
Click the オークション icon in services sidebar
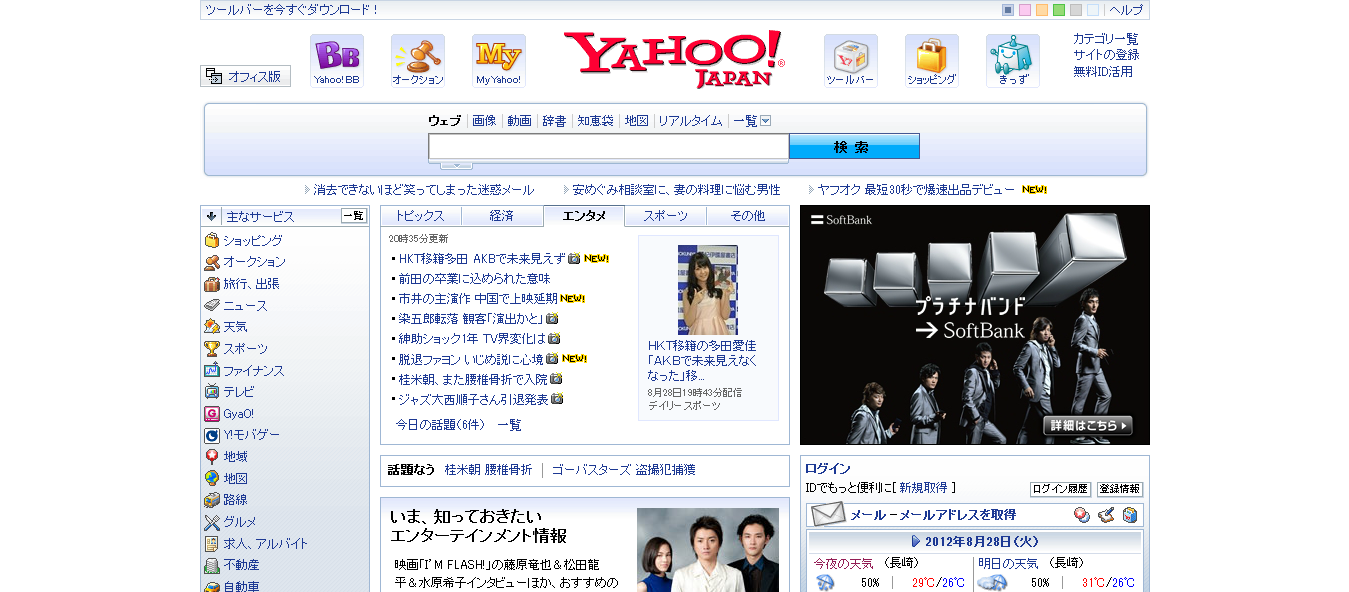click(212, 262)
